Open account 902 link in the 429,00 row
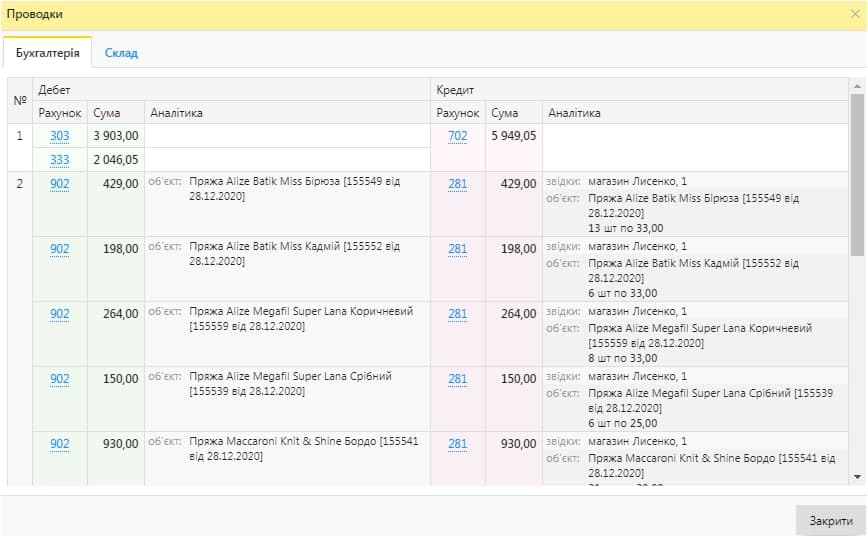The width and height of the screenshot is (868, 537). pyautogui.click(x=60, y=184)
